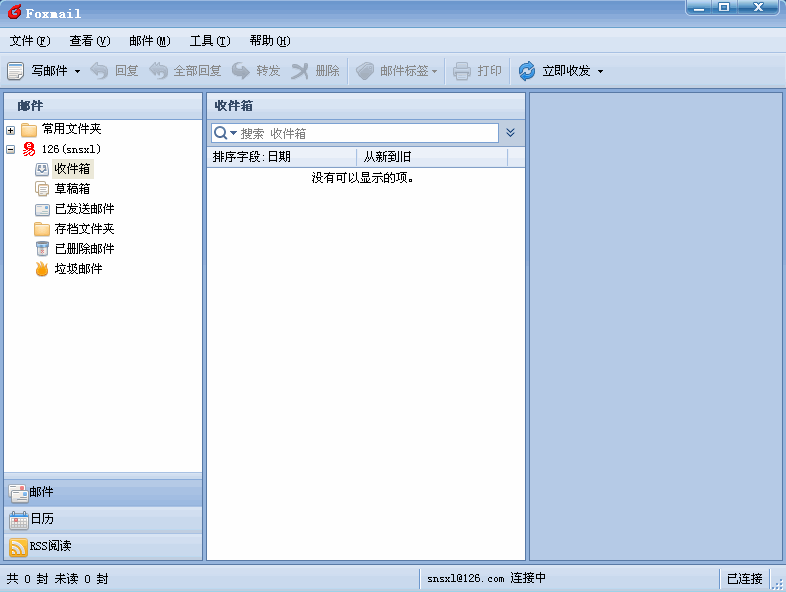Image resolution: width=786 pixels, height=592 pixels.
Task: Click the 邮件 mail pane icon
Action: point(19,493)
